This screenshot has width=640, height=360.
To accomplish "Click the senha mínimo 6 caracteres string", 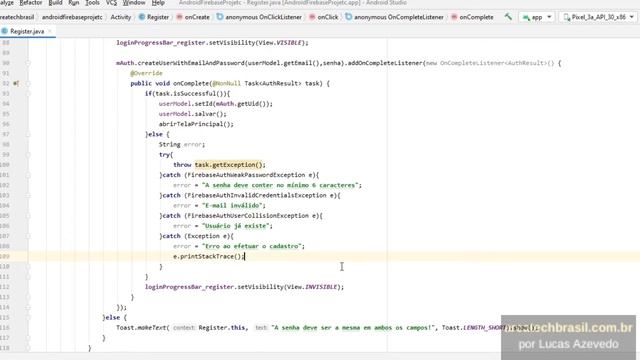I will pos(280,185).
